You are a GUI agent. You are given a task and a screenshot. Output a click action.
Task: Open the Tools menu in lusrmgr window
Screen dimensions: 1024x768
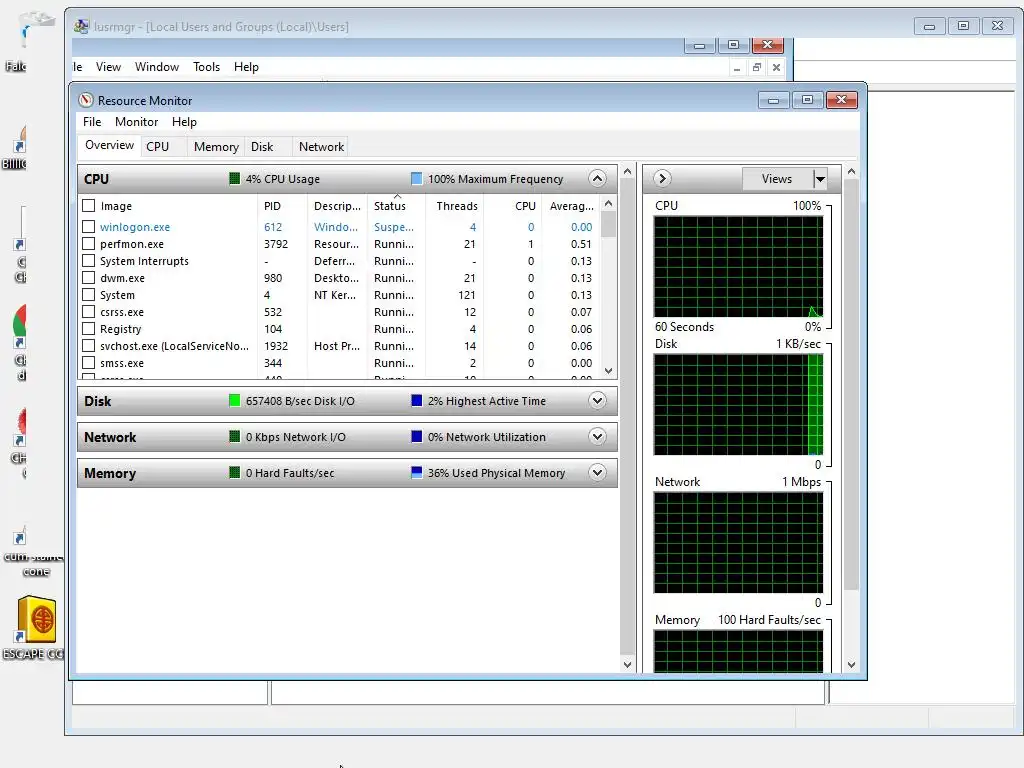[x=206, y=67]
